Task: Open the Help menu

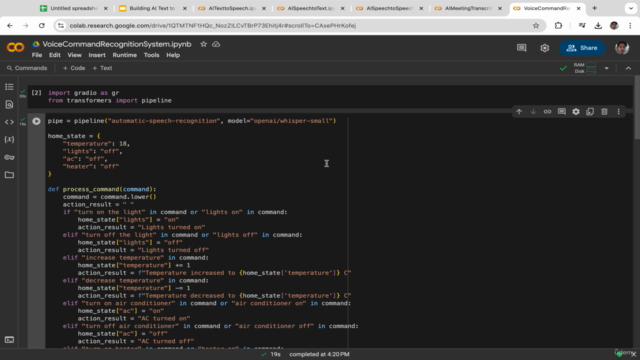Action: point(173,55)
